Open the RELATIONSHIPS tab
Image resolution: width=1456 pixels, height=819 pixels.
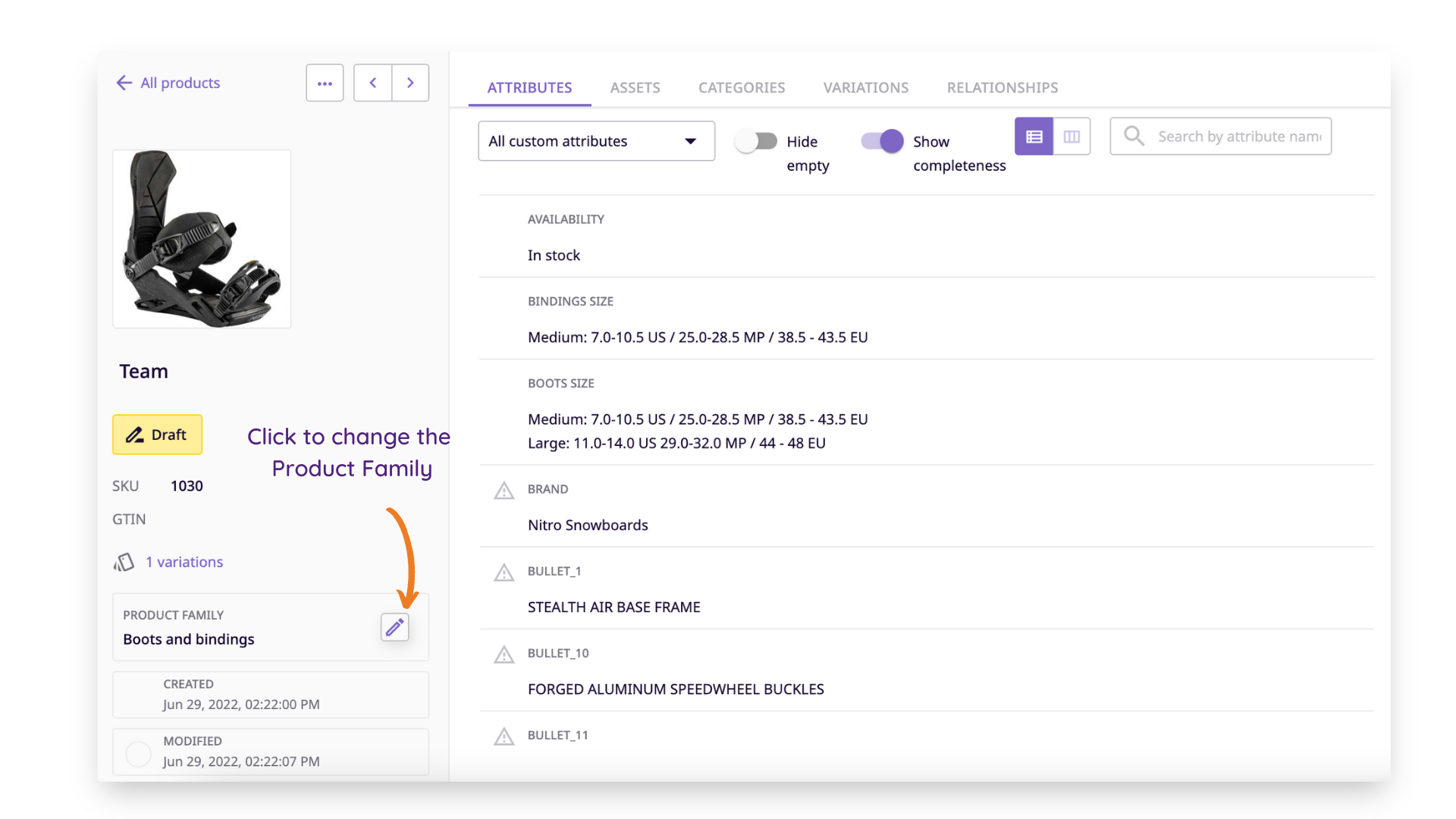pyautogui.click(x=1003, y=87)
